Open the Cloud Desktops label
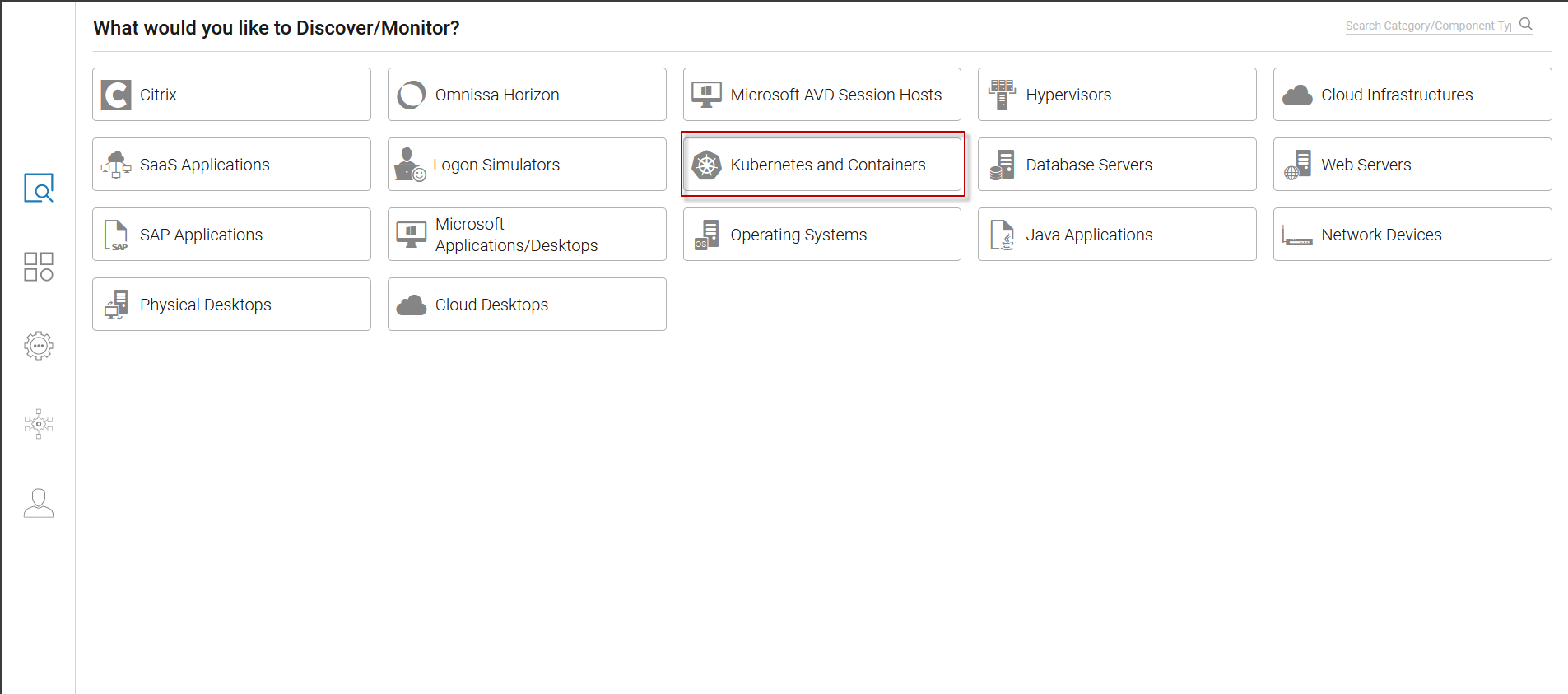The image size is (1568, 694). point(491,305)
